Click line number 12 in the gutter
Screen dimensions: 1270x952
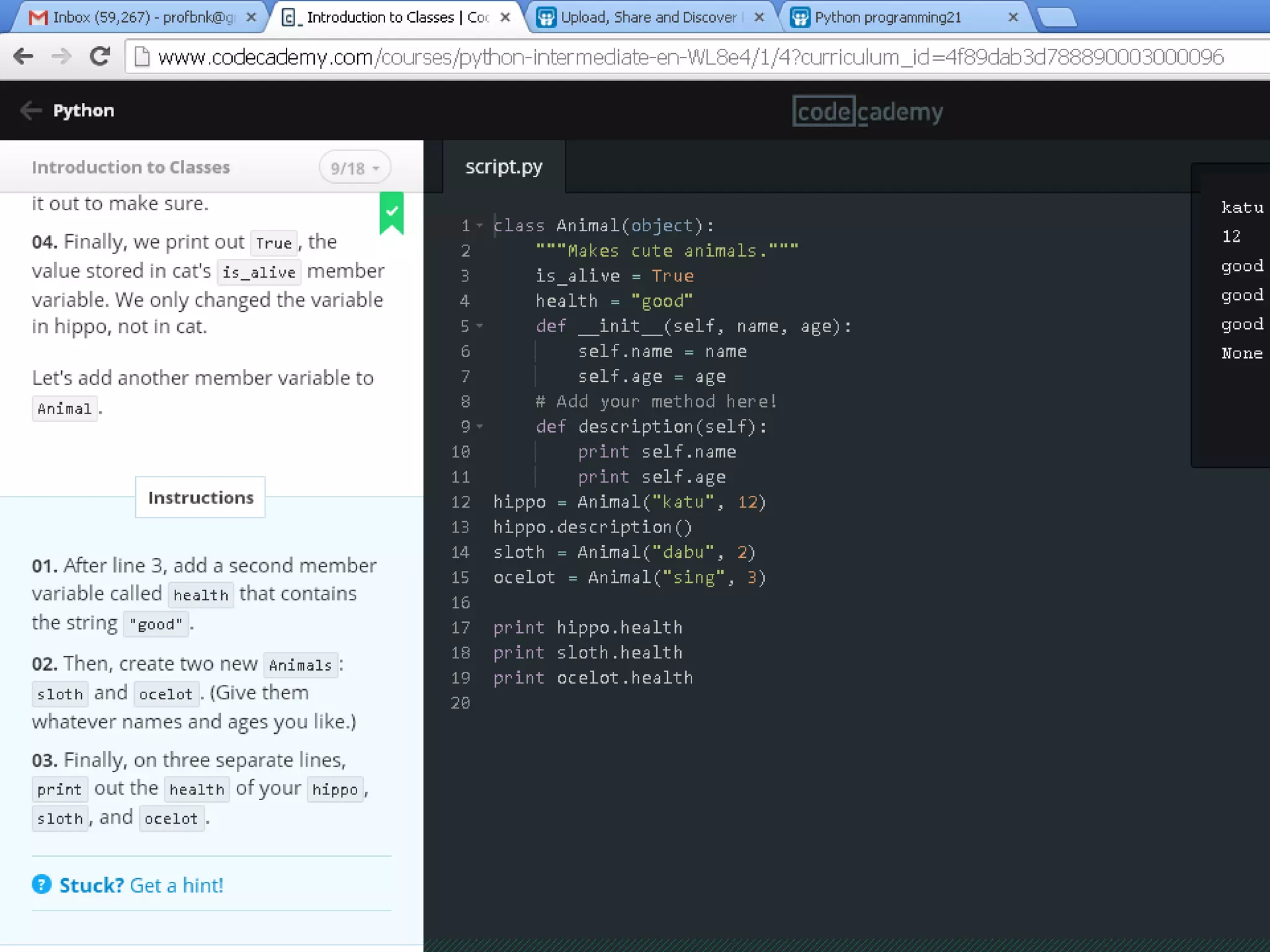[x=460, y=502]
